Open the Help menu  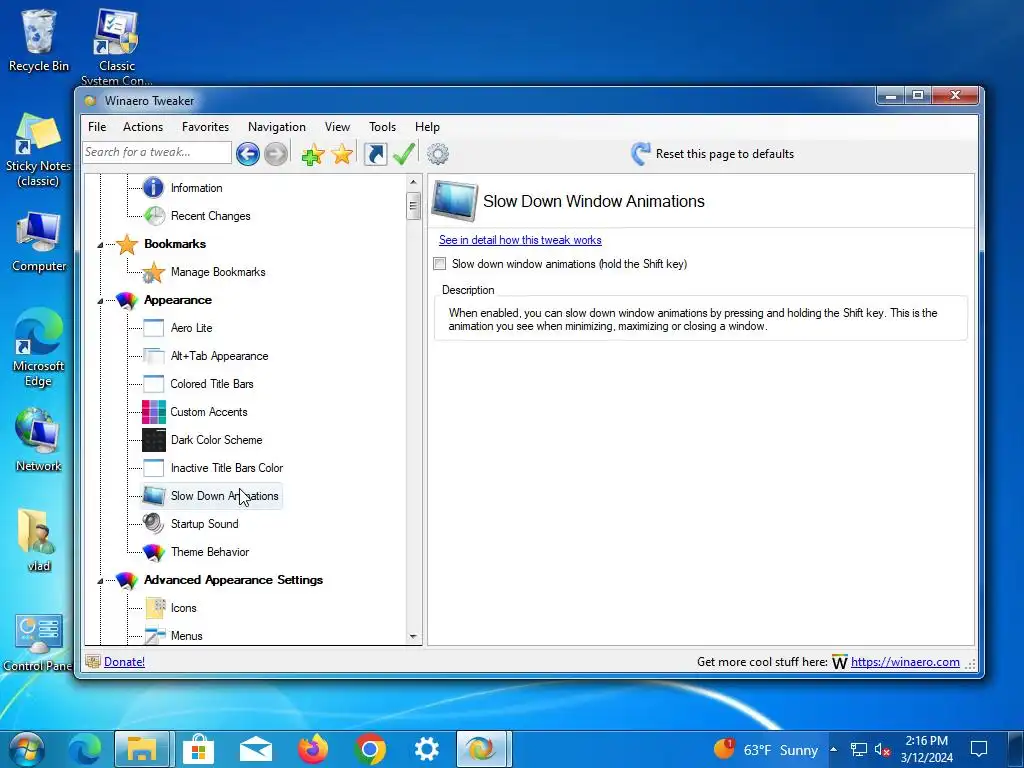[x=427, y=127]
